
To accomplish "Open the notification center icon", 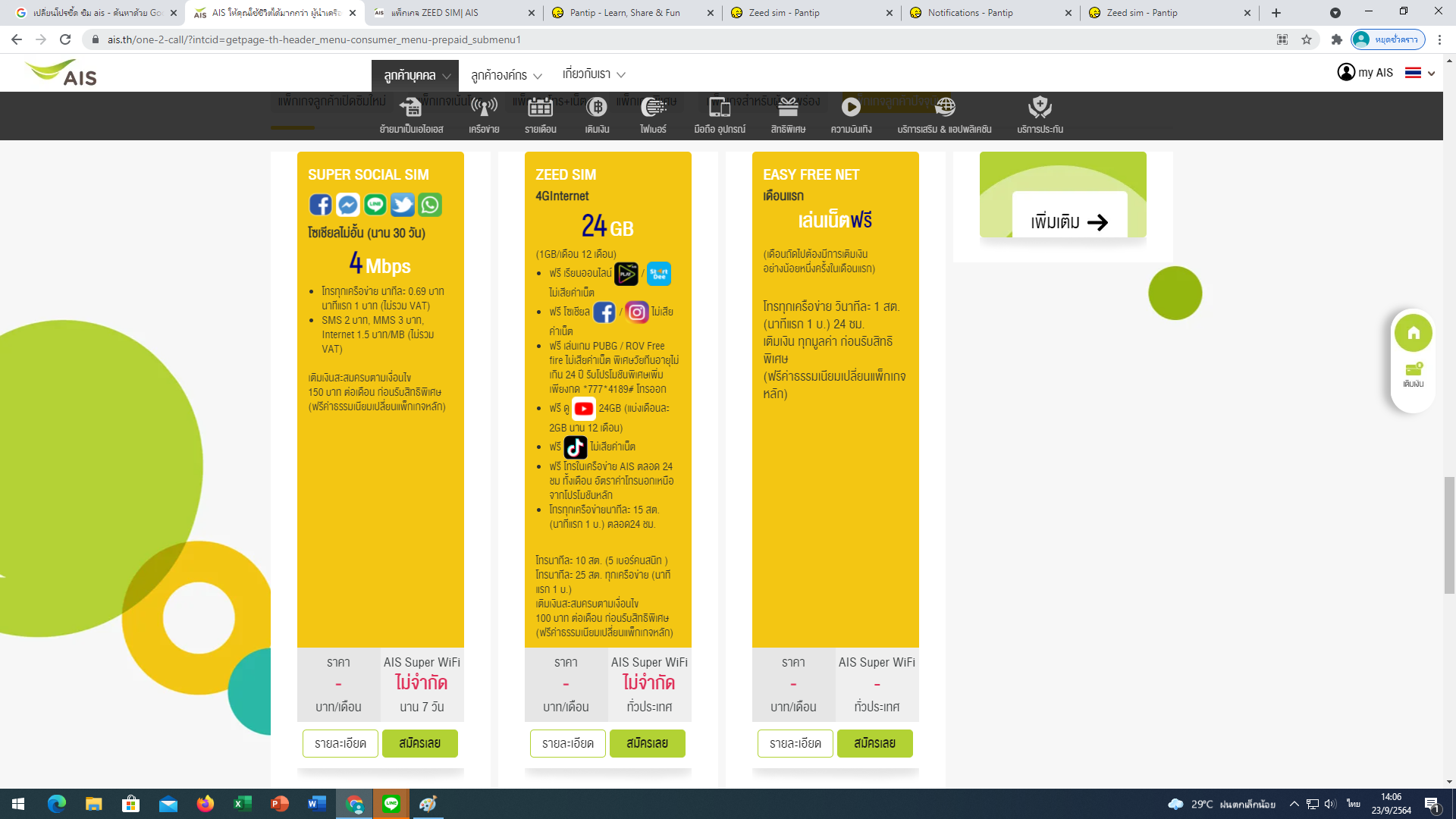I will click(x=1432, y=804).
